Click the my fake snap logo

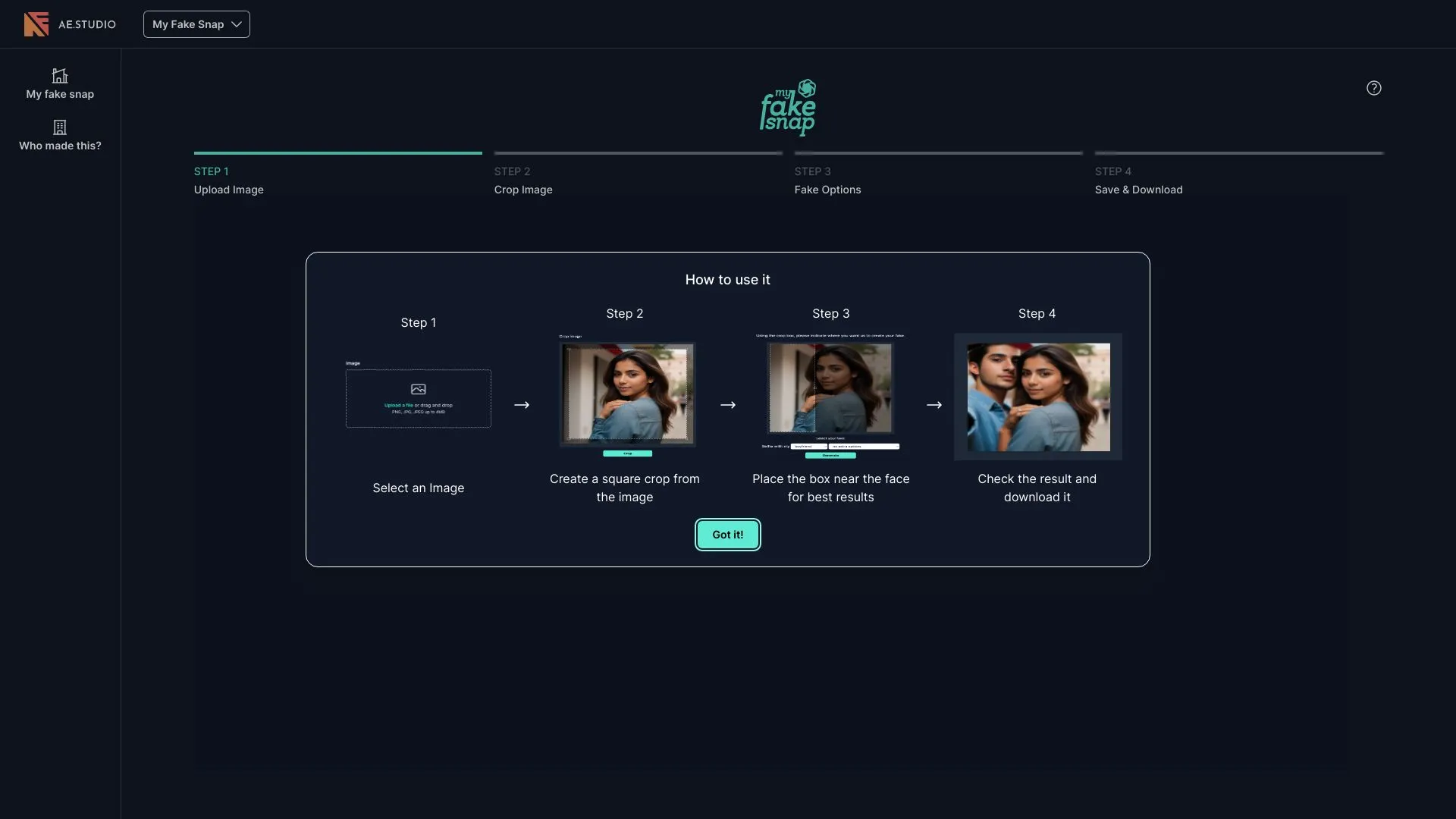[788, 108]
